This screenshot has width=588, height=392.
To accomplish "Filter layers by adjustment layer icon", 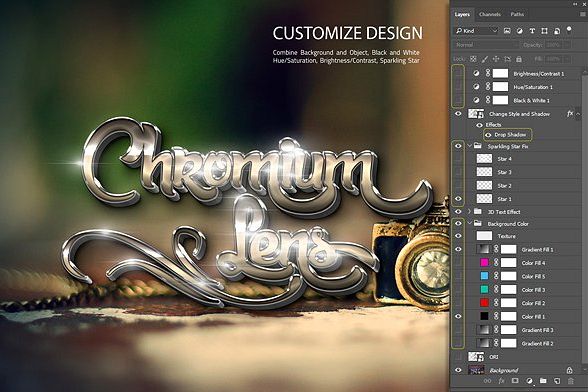I will (x=519, y=31).
